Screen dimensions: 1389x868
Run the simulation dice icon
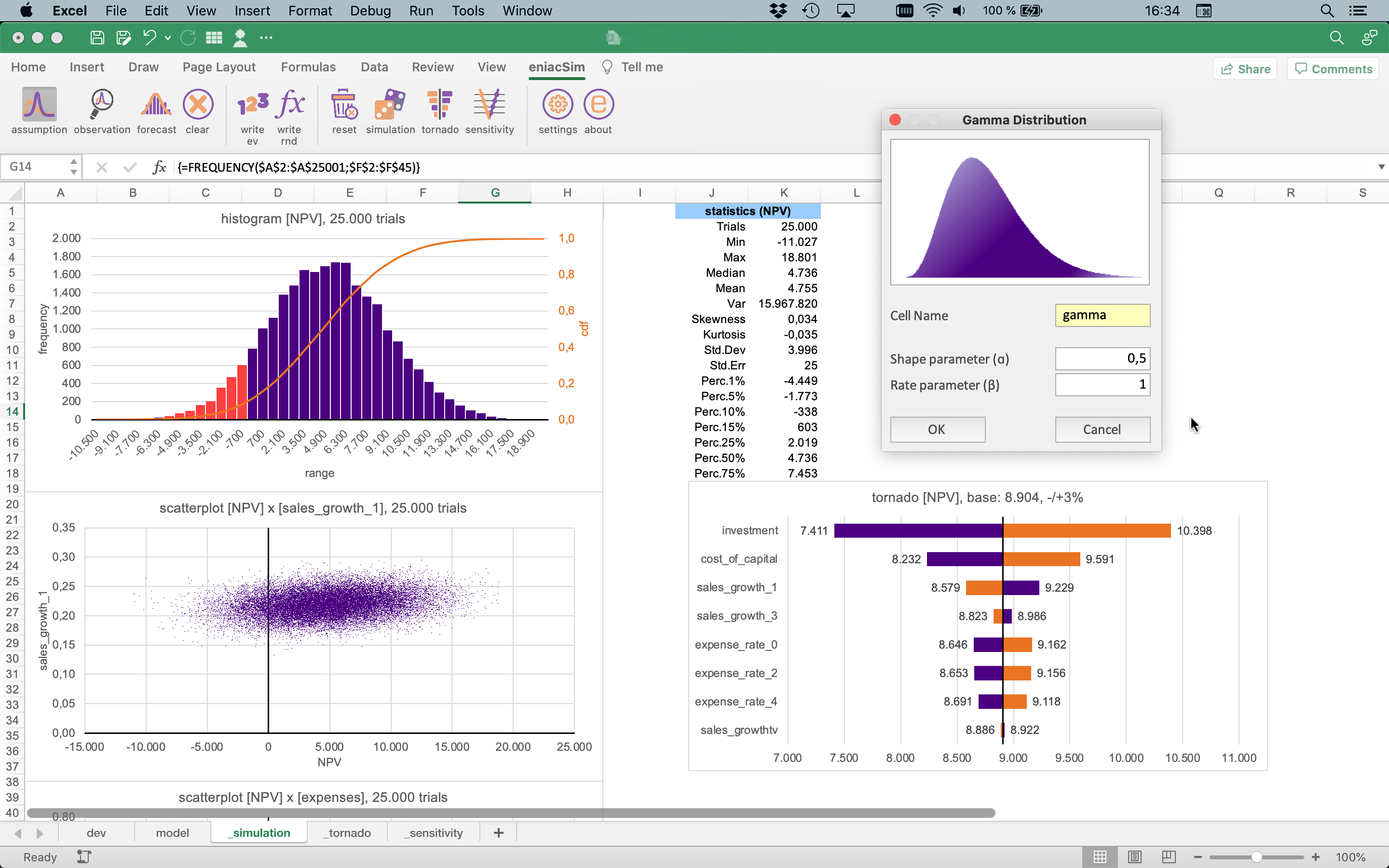click(x=390, y=105)
